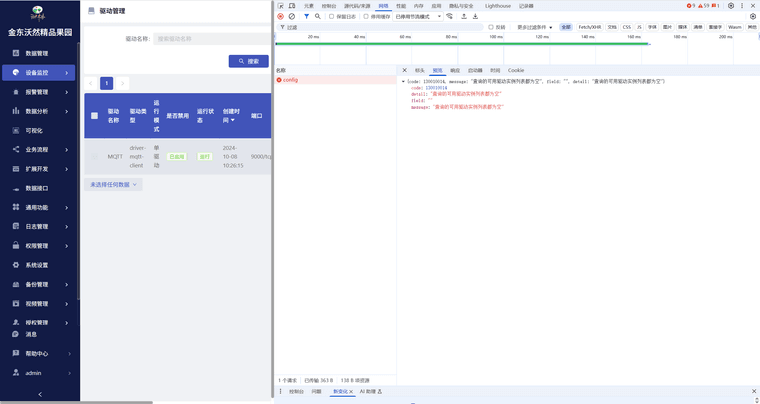Image resolution: width=760 pixels, height=404 pixels.
Task: Enable the 停用缓存 checkbox
Action: (366, 16)
